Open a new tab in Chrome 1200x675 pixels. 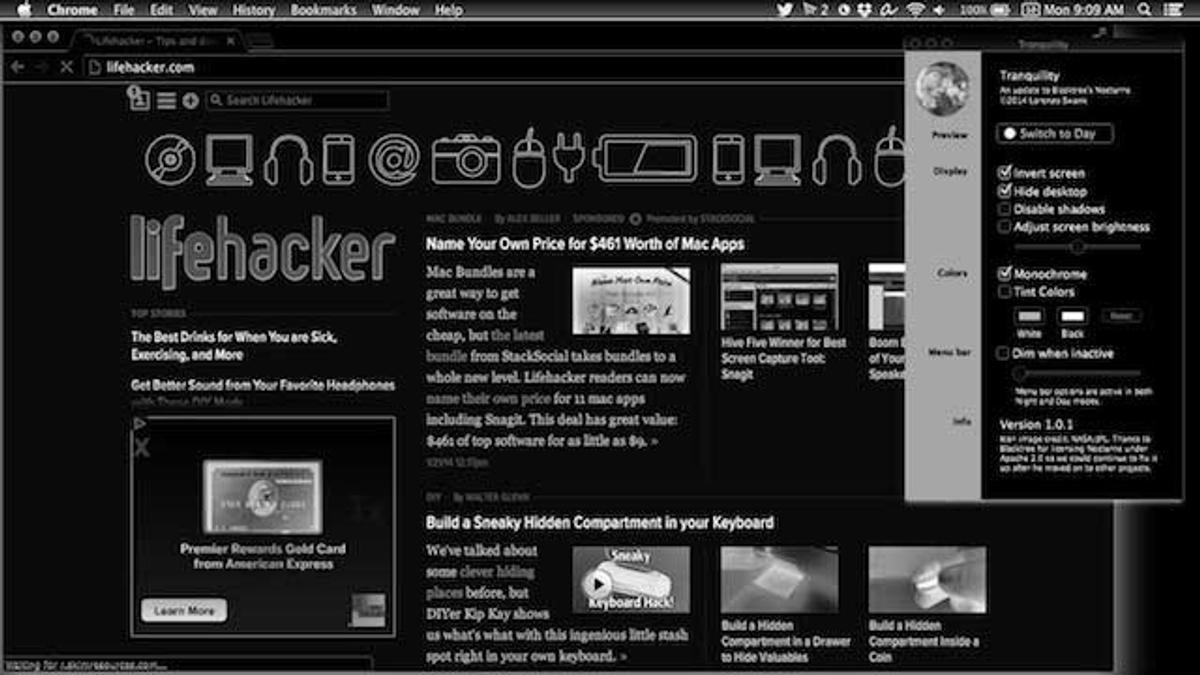[x=259, y=41]
